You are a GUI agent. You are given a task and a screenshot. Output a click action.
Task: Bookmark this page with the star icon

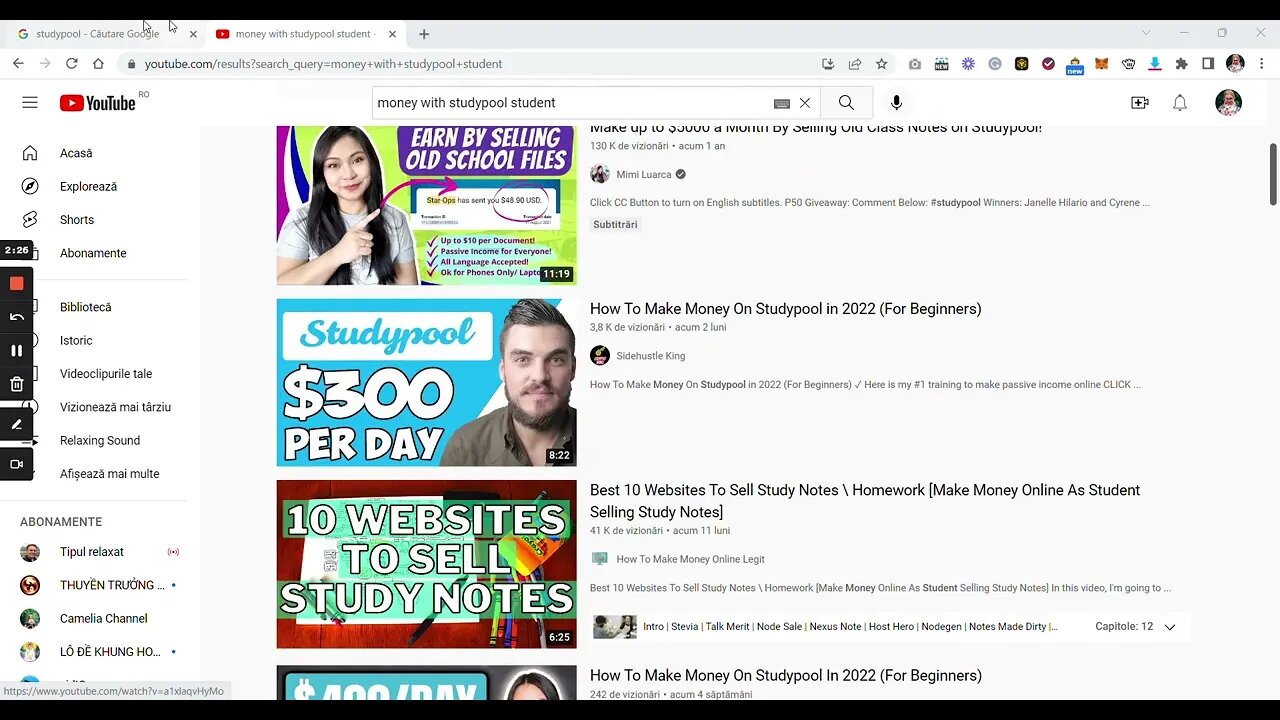881,63
